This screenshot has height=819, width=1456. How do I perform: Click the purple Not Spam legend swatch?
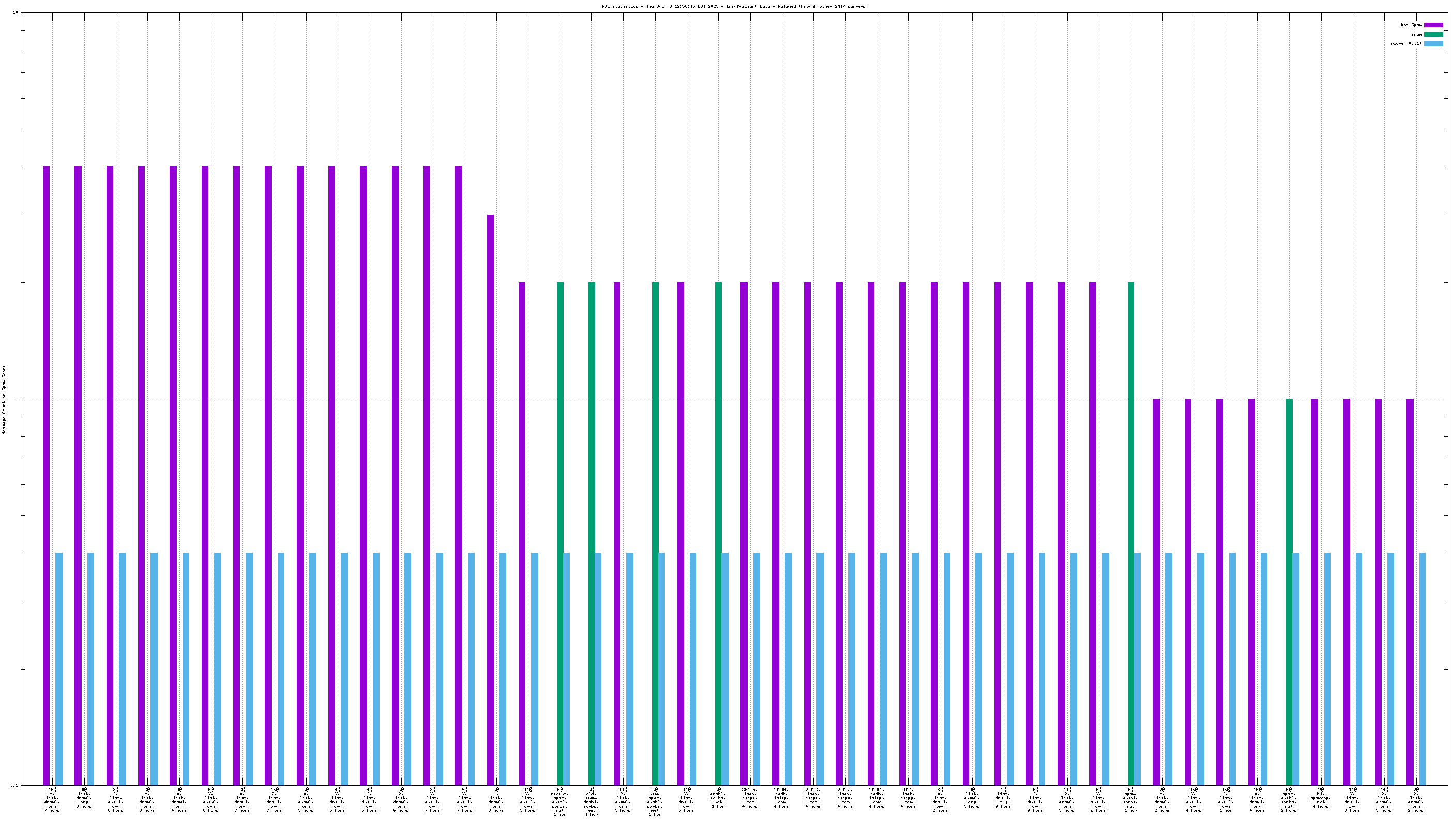pos(1433,25)
